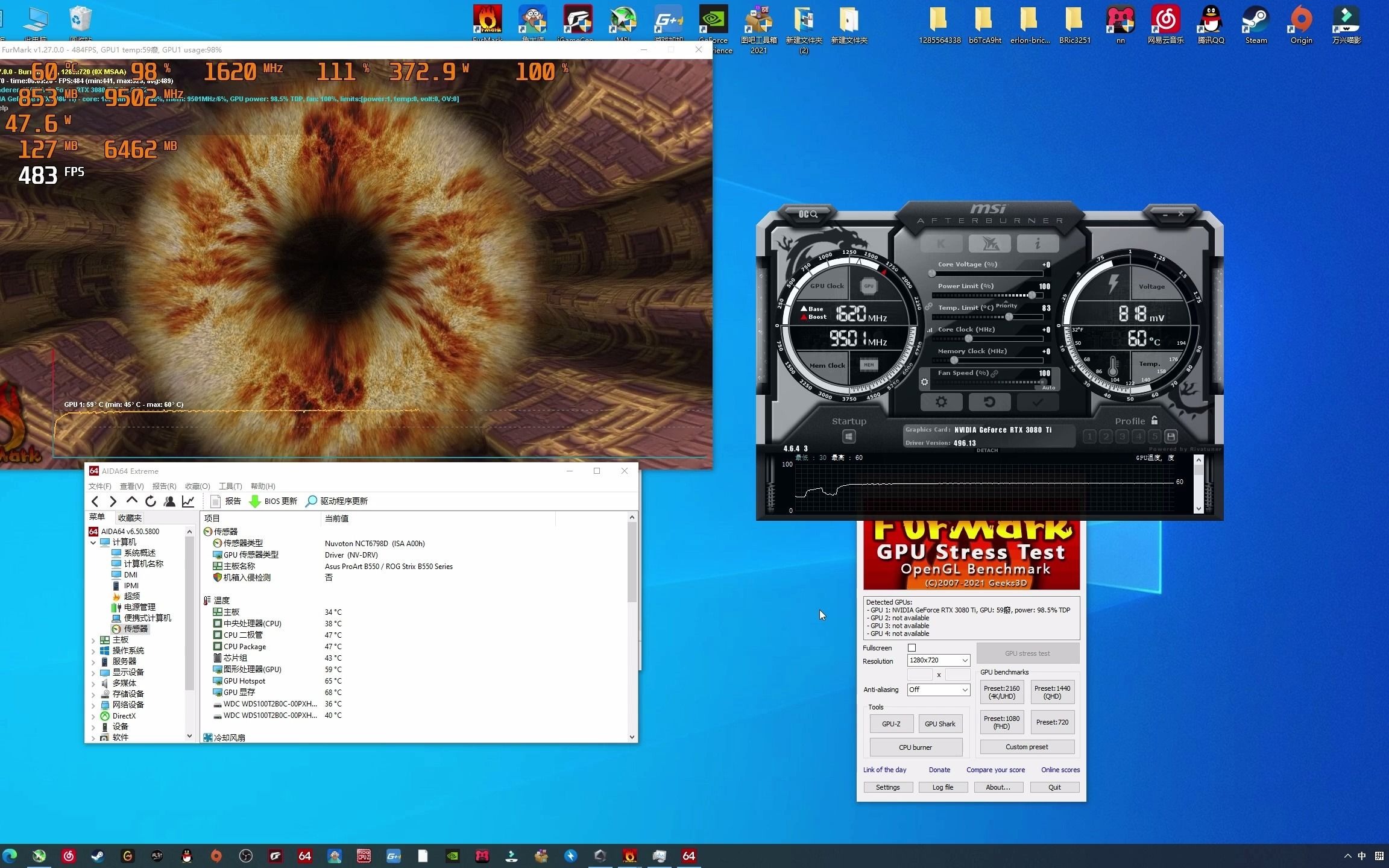Open the Resolution 1280x720 dropdown
The image size is (1389, 868).
[x=938, y=661]
